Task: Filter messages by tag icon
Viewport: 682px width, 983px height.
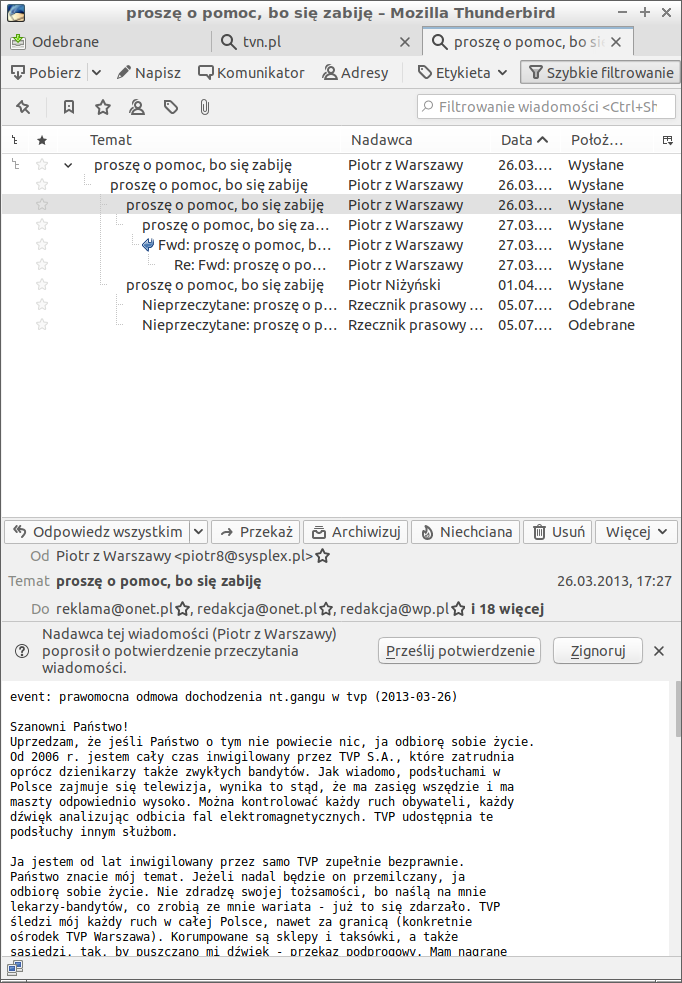Action: [x=170, y=107]
